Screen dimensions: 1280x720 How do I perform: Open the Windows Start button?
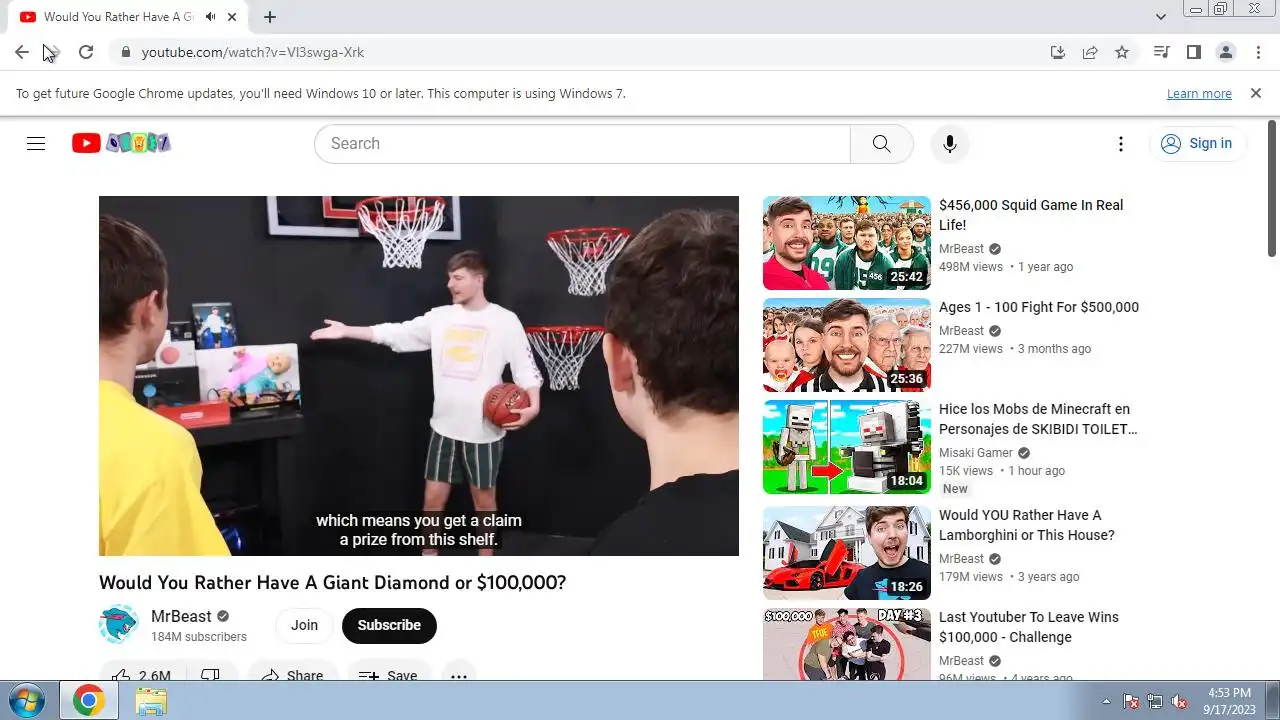tap(27, 700)
